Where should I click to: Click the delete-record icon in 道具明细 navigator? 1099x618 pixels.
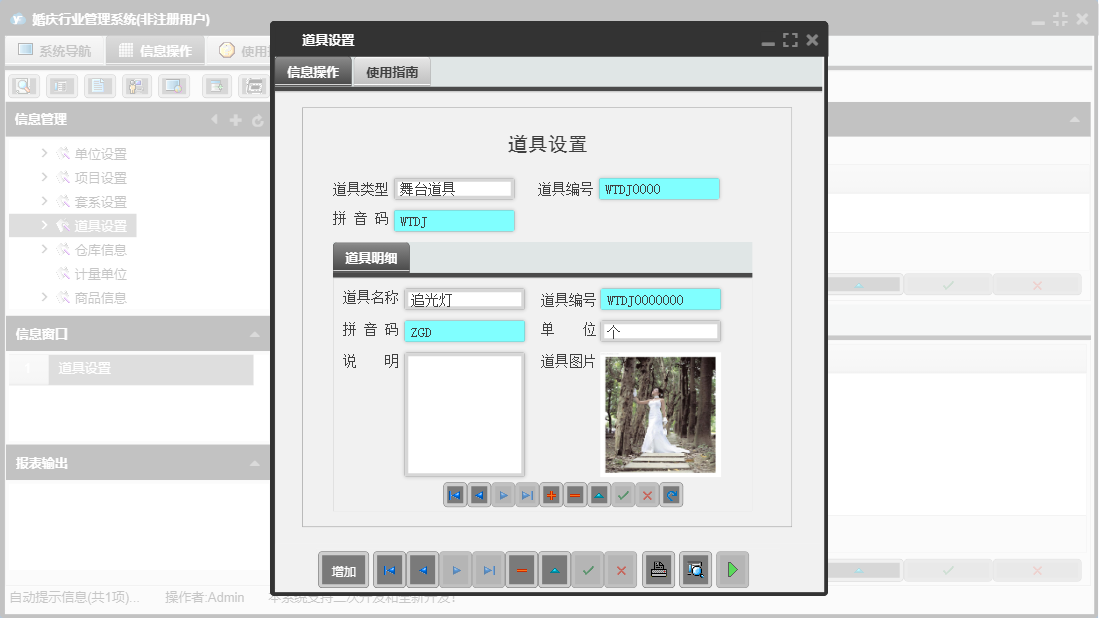575,494
